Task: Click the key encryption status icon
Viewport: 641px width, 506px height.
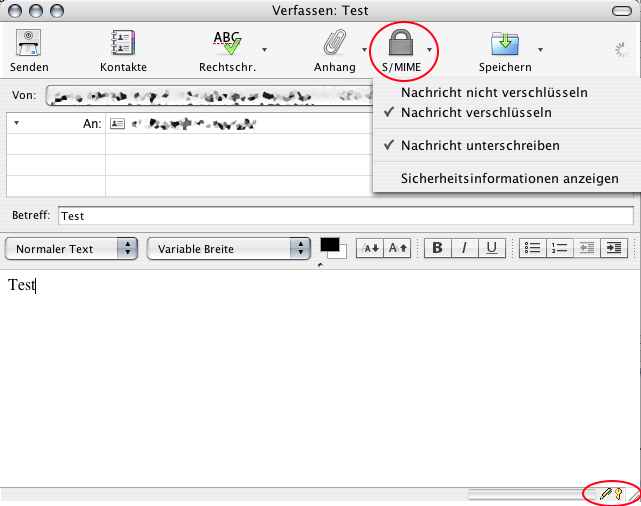Action: (x=619, y=494)
